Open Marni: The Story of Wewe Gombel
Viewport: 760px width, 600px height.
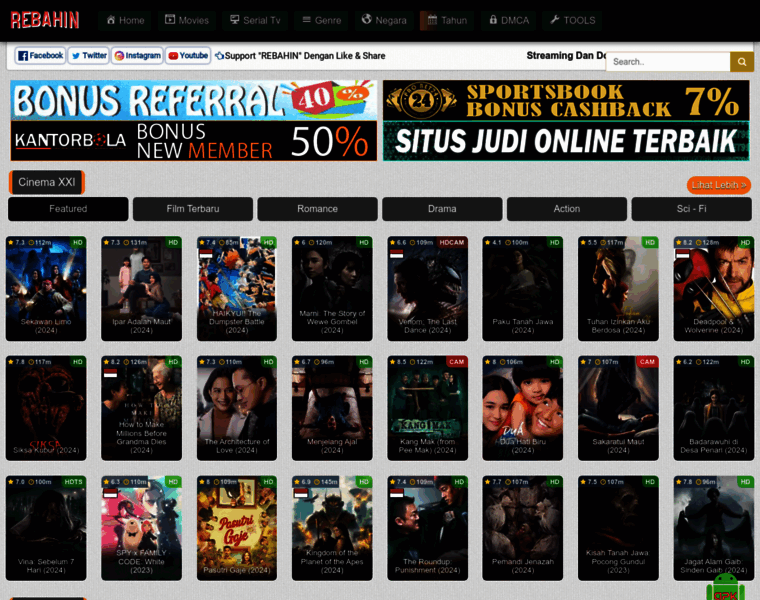[332, 289]
